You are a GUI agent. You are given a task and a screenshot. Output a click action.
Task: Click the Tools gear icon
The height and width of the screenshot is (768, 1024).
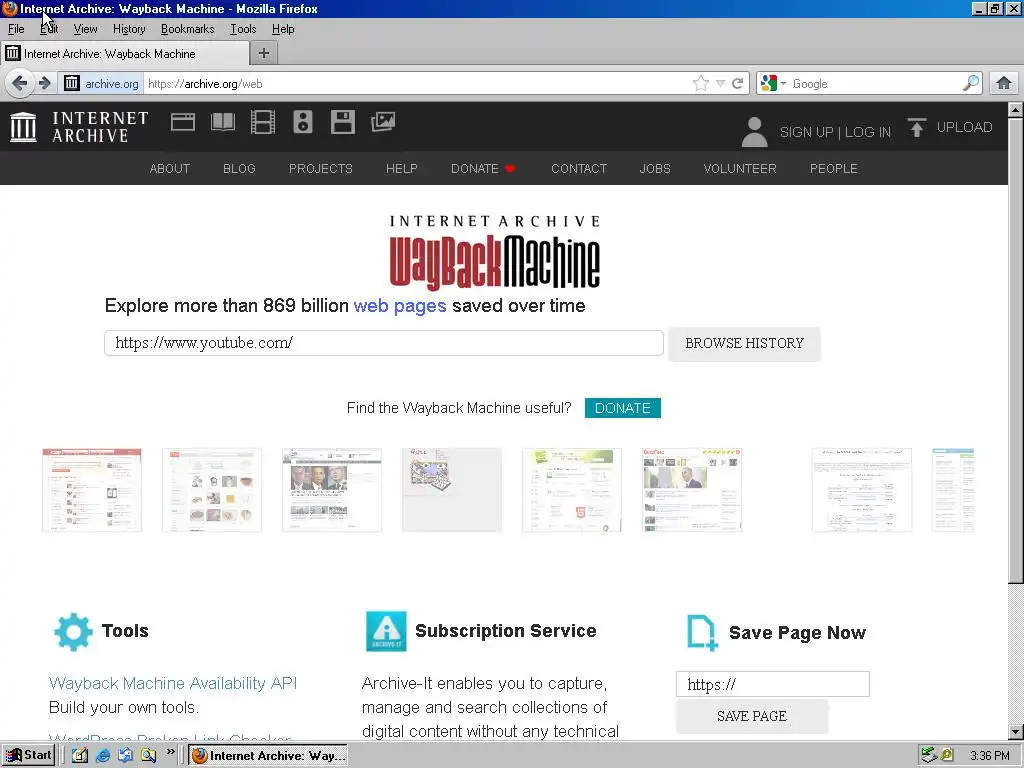pyautogui.click(x=73, y=632)
